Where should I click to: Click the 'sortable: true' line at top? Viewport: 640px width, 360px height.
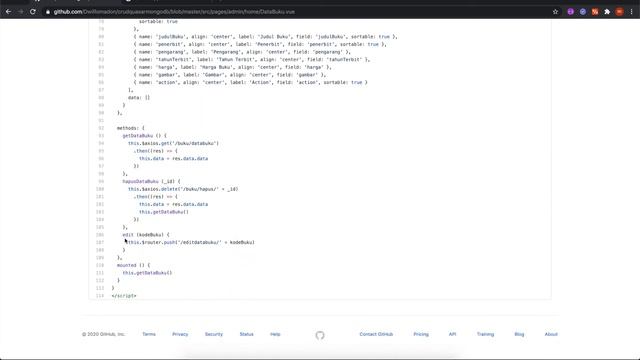158,22
